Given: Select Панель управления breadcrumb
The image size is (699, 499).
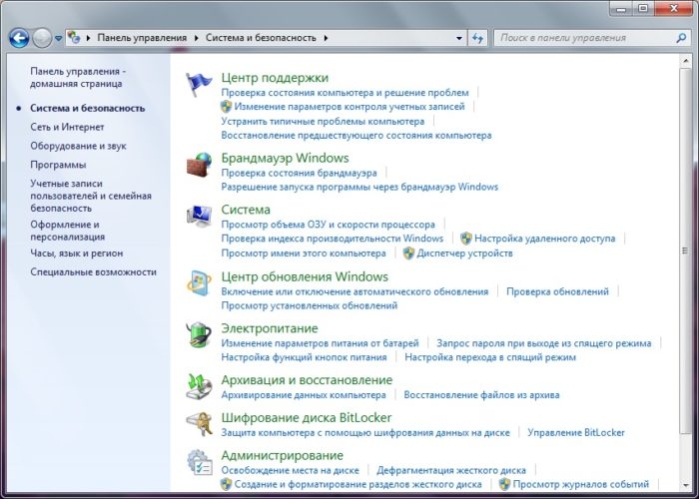Looking at the screenshot, I should pyautogui.click(x=142, y=38).
